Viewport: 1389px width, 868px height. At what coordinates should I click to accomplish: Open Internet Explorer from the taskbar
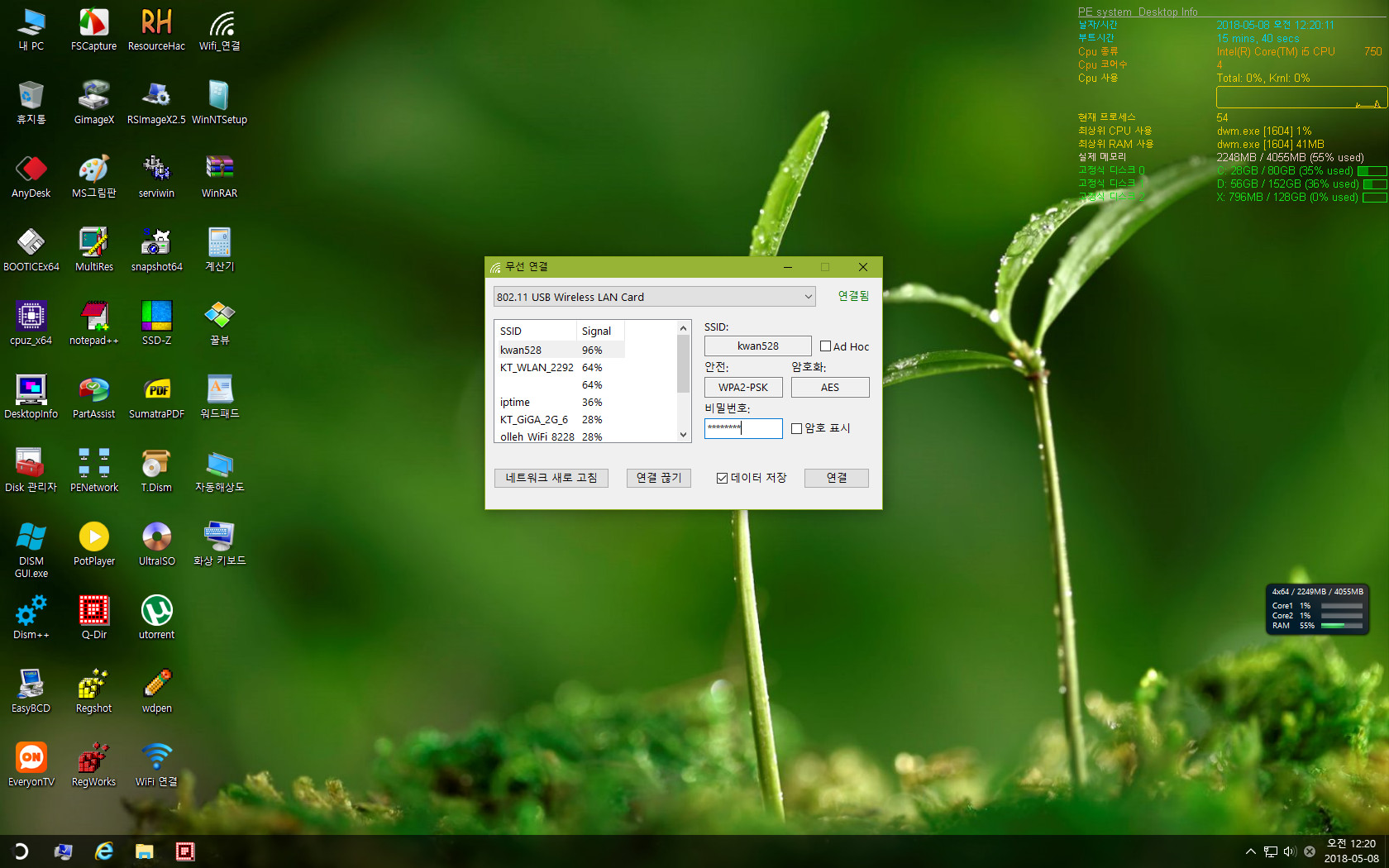coord(104,851)
